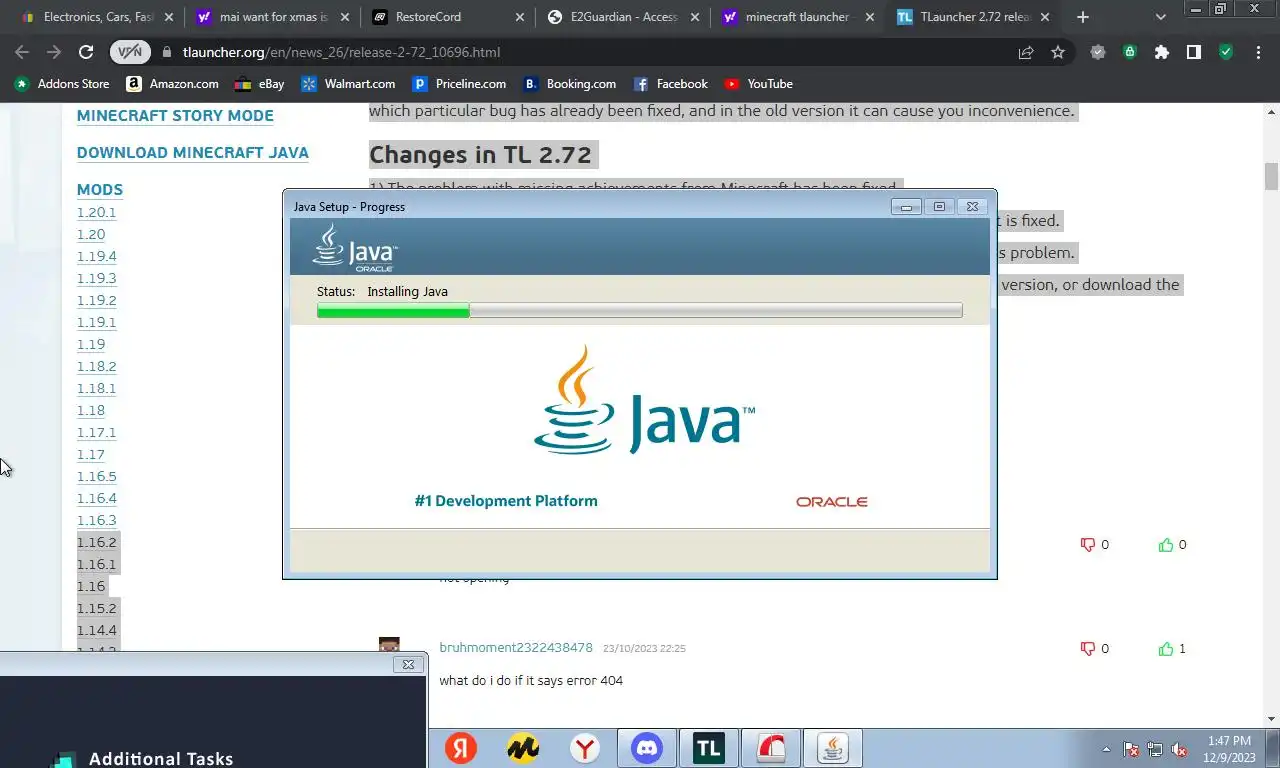Select the TLauncher 2.72 release tab
This screenshot has width=1280, height=768.
pos(972,17)
